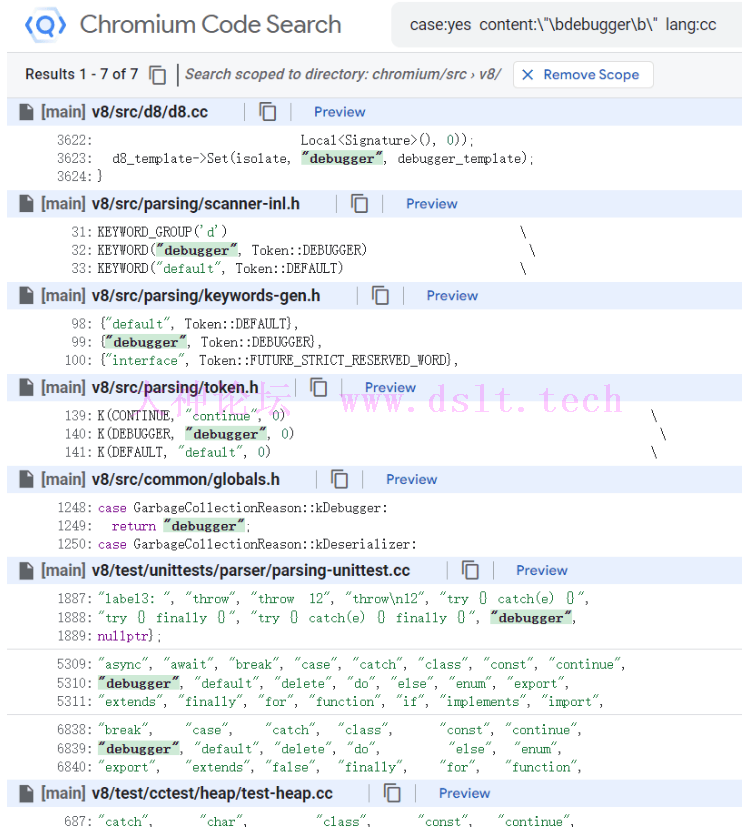Image resolution: width=751 pixels, height=827 pixels.
Task: Go to line 140 in token.h
Action: [78, 434]
